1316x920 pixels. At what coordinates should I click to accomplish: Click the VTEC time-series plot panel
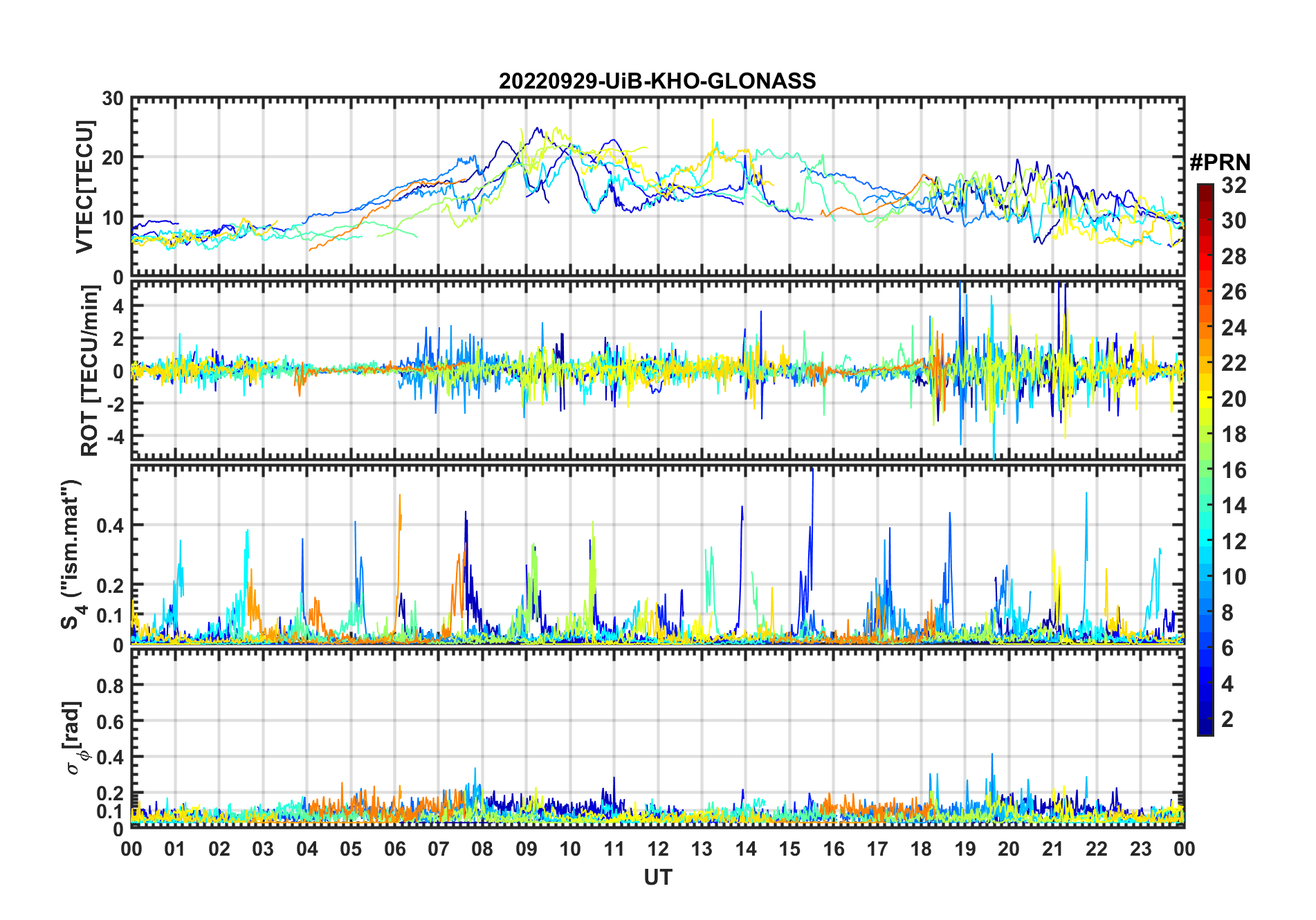click(x=658, y=187)
